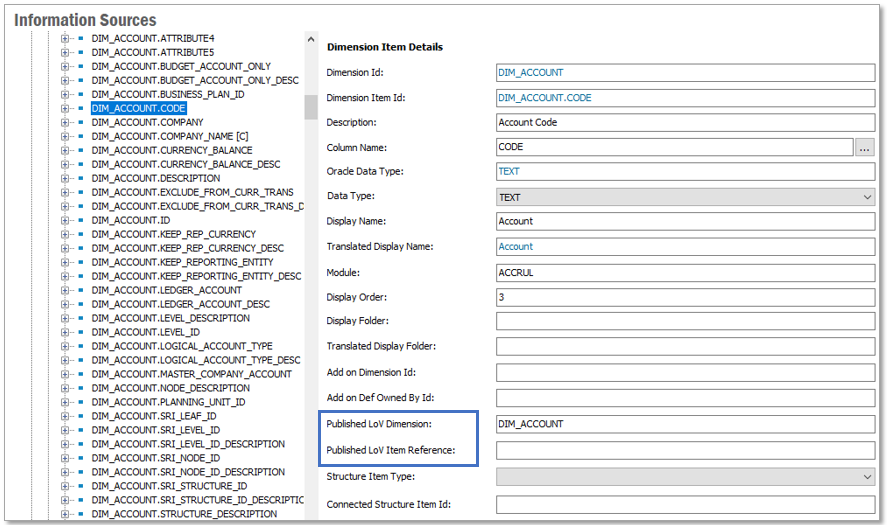Click the Description input field
The height and width of the screenshot is (525, 887).
(685, 122)
